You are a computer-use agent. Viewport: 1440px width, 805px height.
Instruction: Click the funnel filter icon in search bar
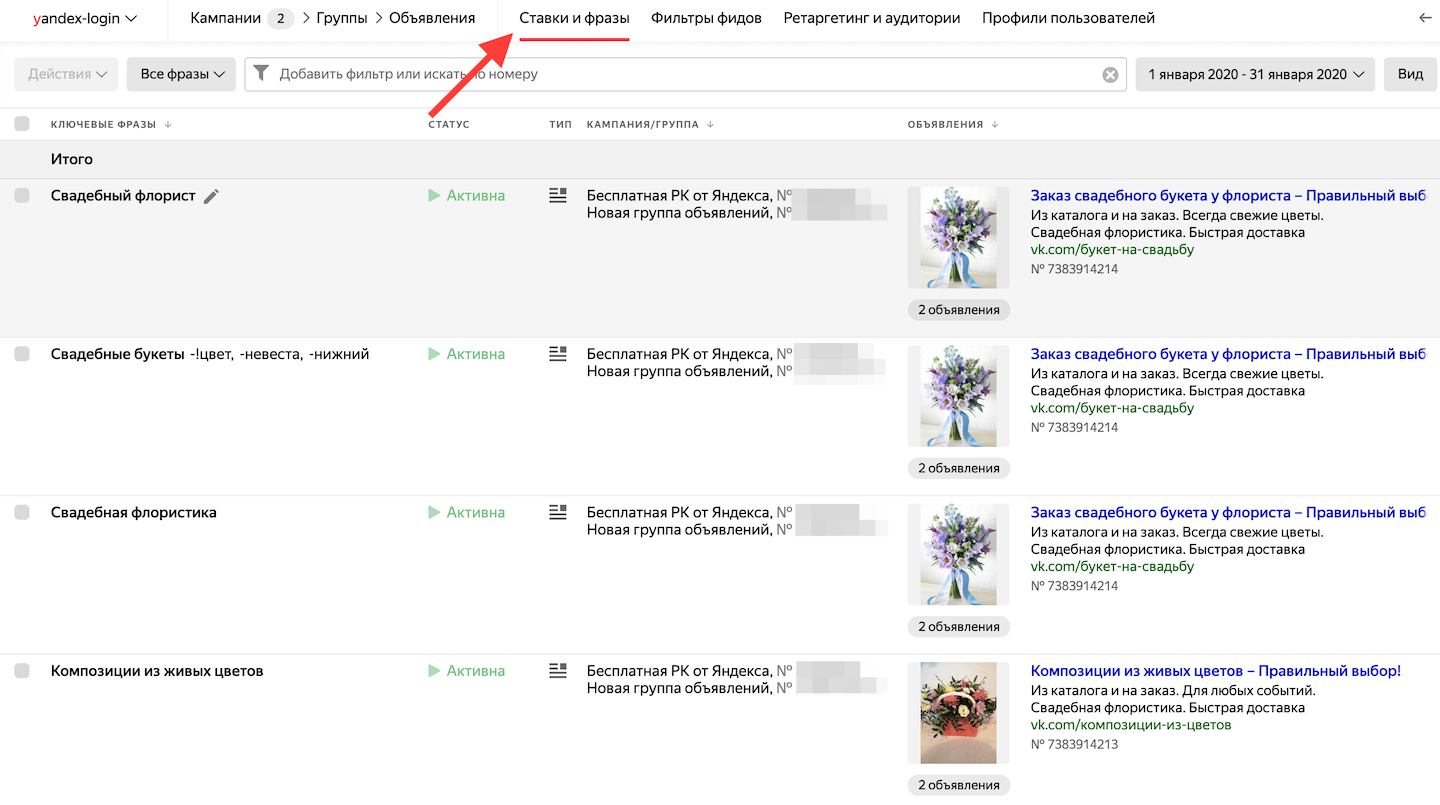point(261,74)
